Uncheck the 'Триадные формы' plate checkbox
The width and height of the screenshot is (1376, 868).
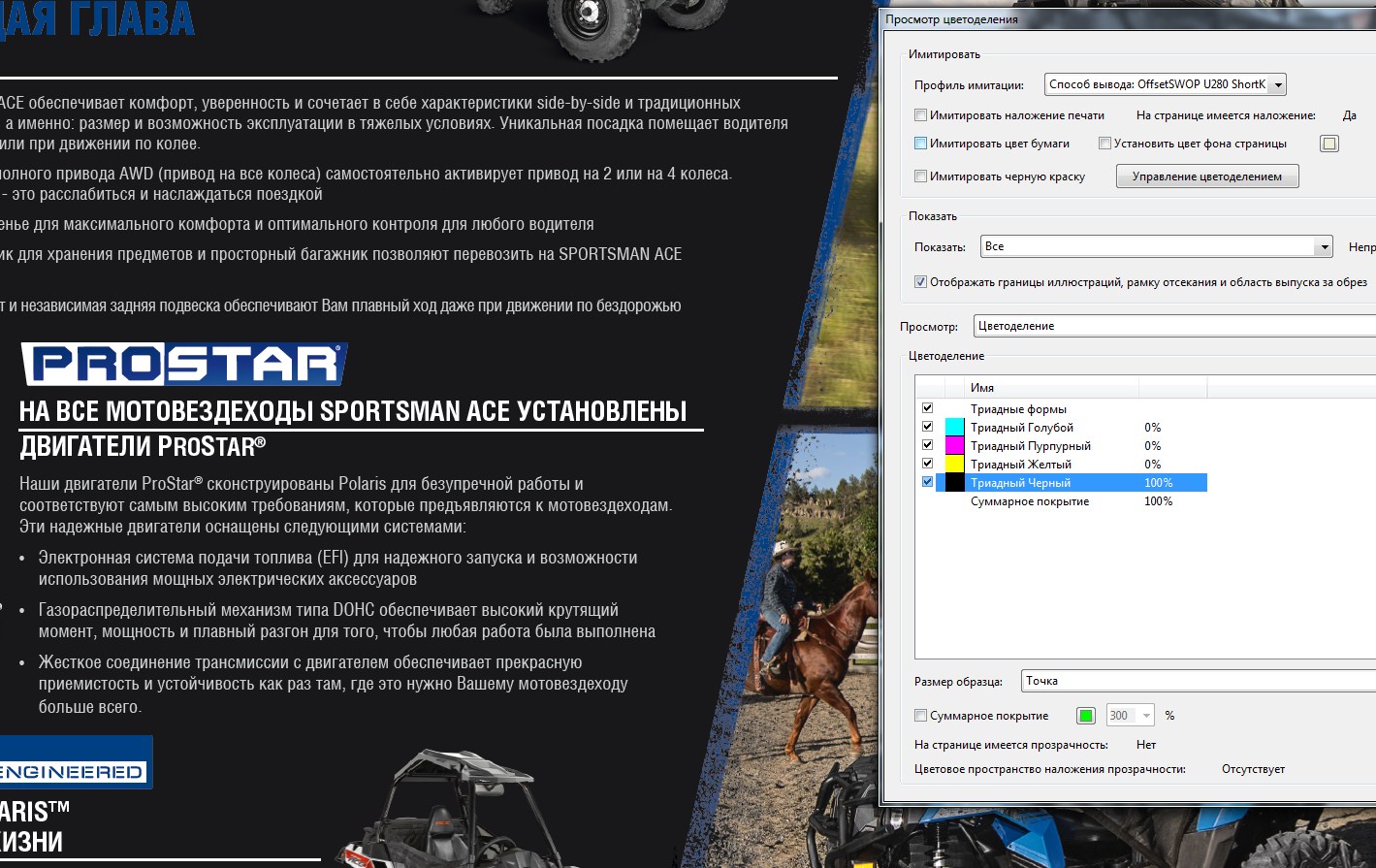coord(927,408)
